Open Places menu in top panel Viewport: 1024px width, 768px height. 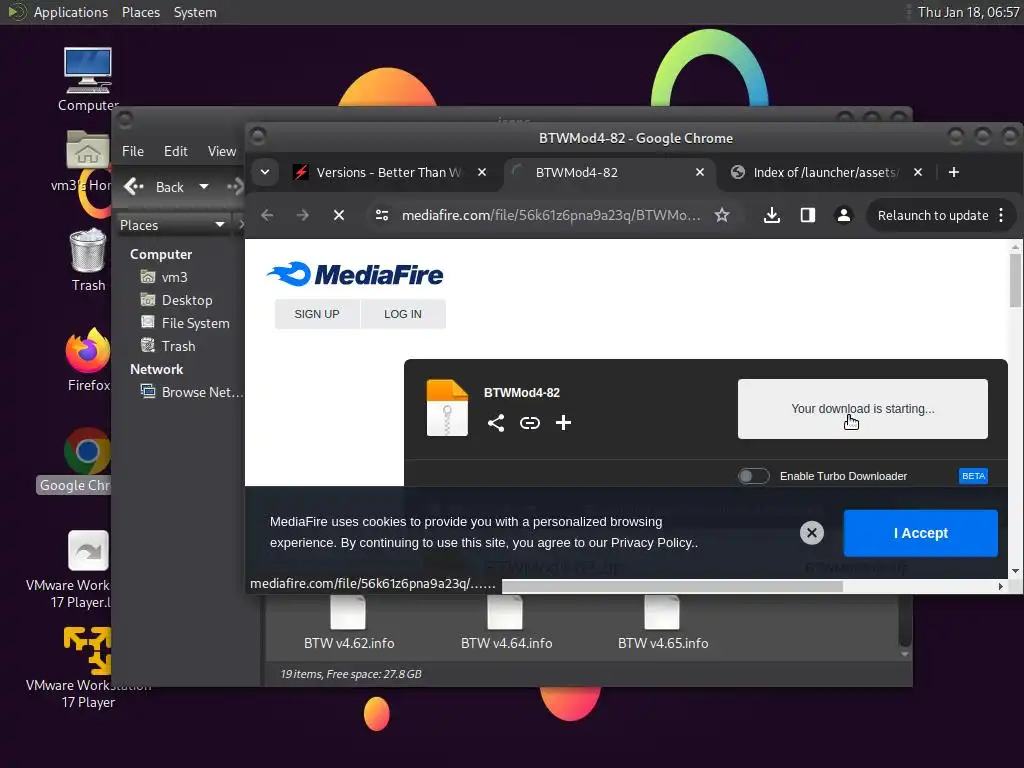141,12
